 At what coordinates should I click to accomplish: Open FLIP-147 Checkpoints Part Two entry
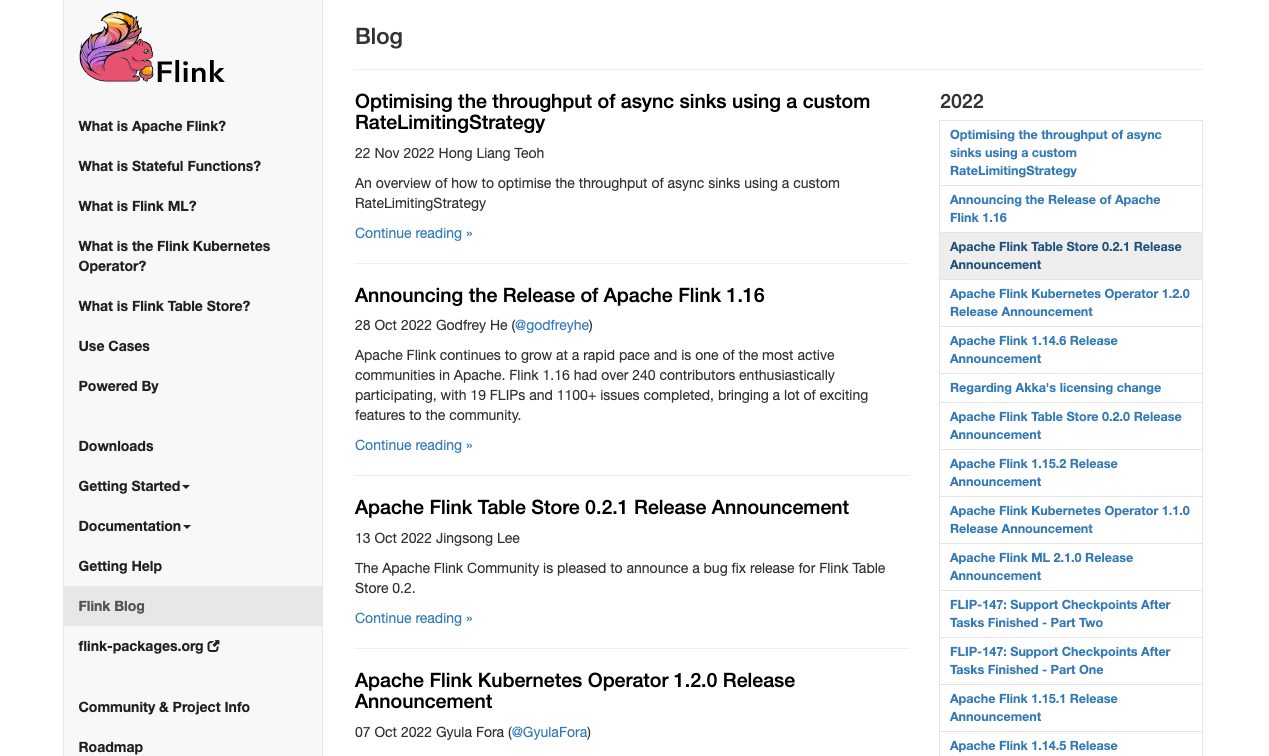coord(1071,614)
